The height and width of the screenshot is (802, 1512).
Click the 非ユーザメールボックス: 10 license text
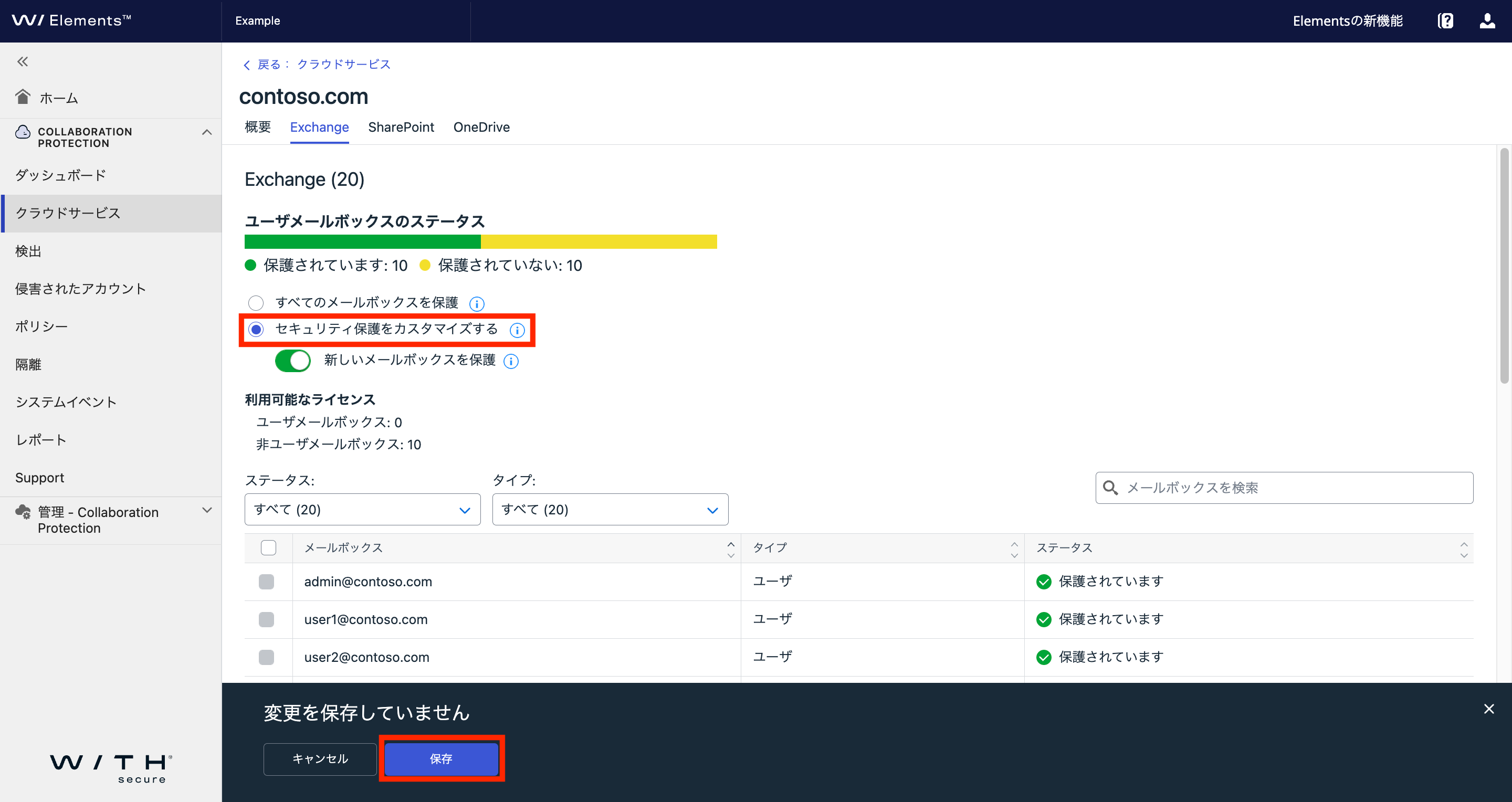339,444
